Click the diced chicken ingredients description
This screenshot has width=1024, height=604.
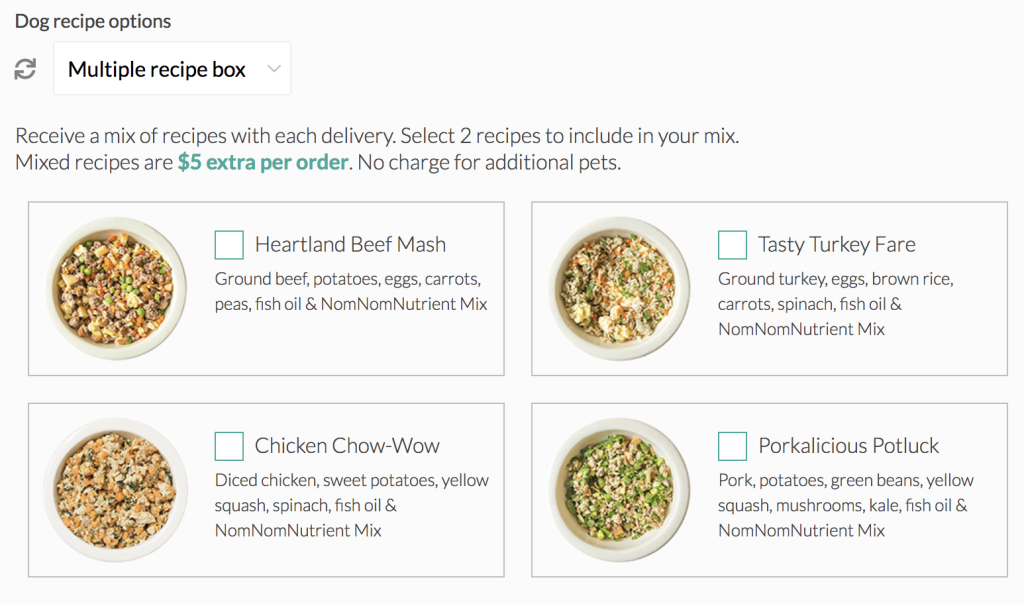(x=351, y=505)
